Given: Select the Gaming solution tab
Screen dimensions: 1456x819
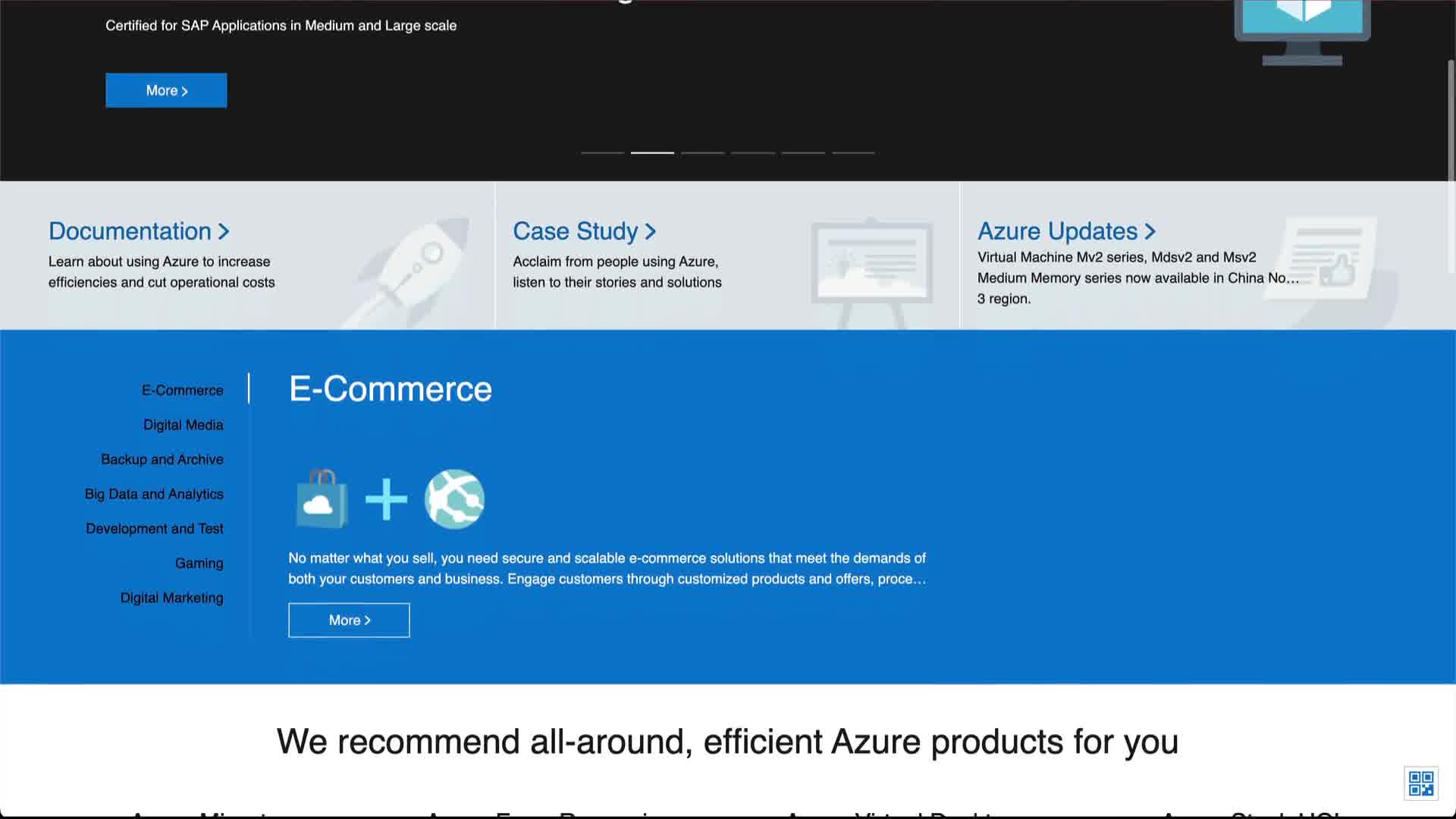Looking at the screenshot, I should (x=199, y=563).
